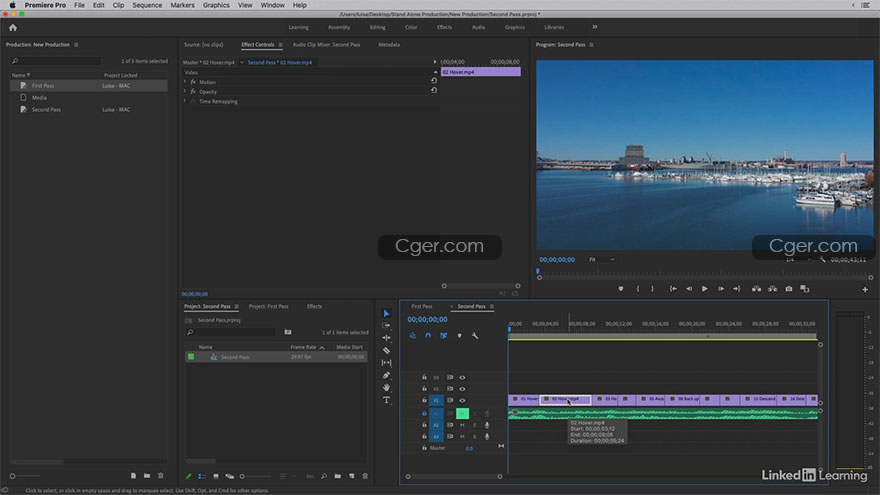Screen dimensions: 880x495
Task: Select the Track Select Forward tool
Action: tap(386, 326)
